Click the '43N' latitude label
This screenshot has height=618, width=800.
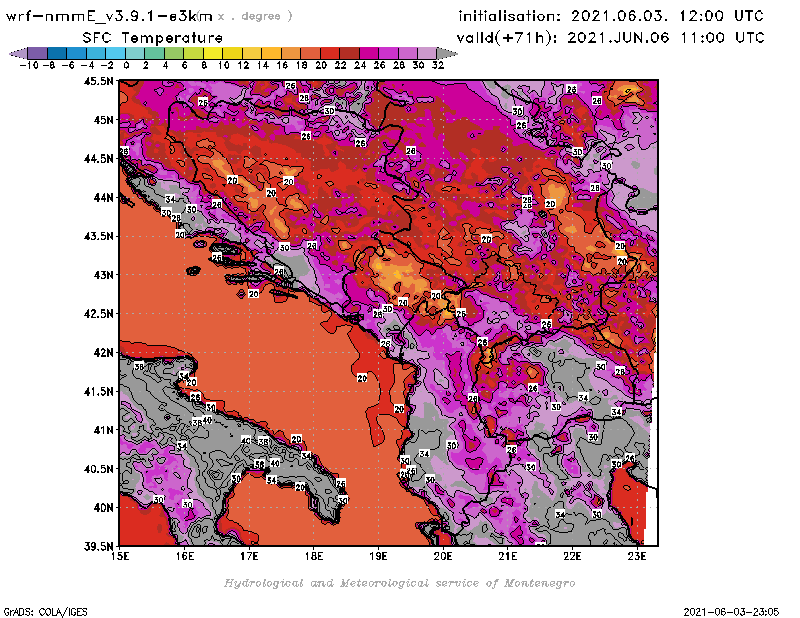[103, 275]
